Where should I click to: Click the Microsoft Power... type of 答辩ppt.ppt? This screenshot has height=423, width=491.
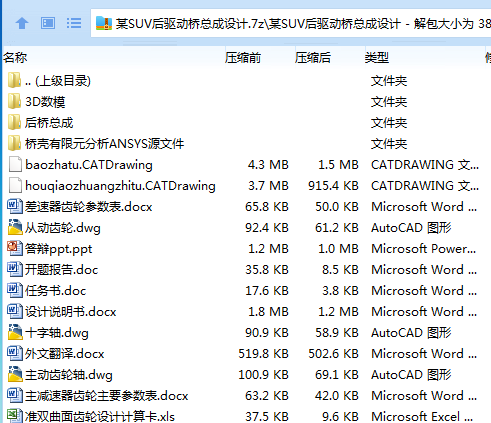tap(424, 249)
